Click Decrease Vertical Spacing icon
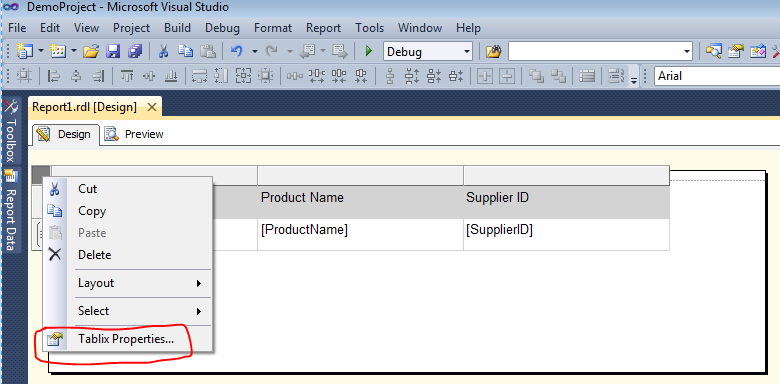 point(434,76)
